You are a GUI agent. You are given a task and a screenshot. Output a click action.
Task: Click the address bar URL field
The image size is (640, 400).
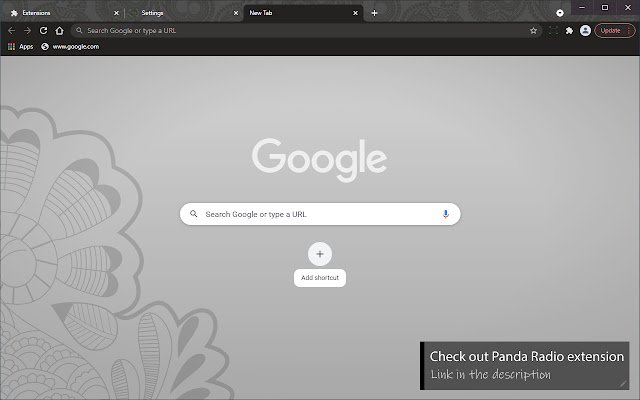point(306,31)
